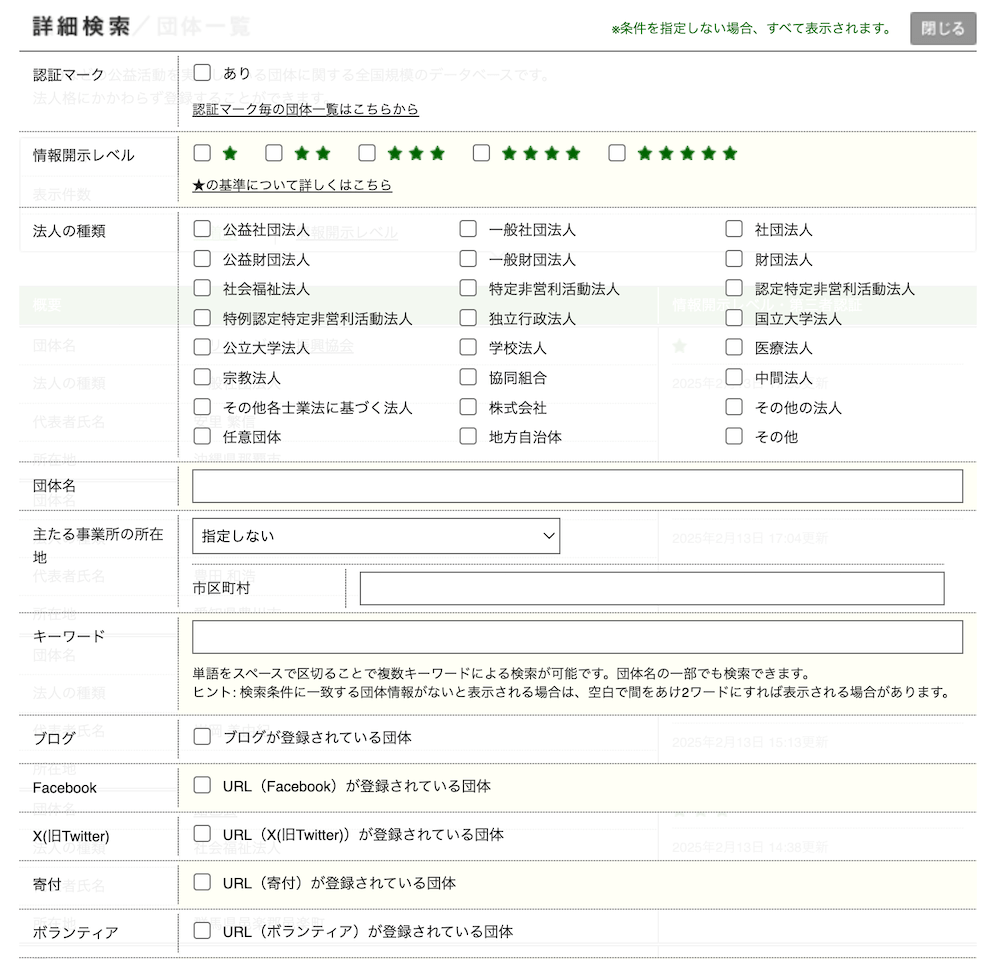Click the 団体名 text field

click(577, 486)
